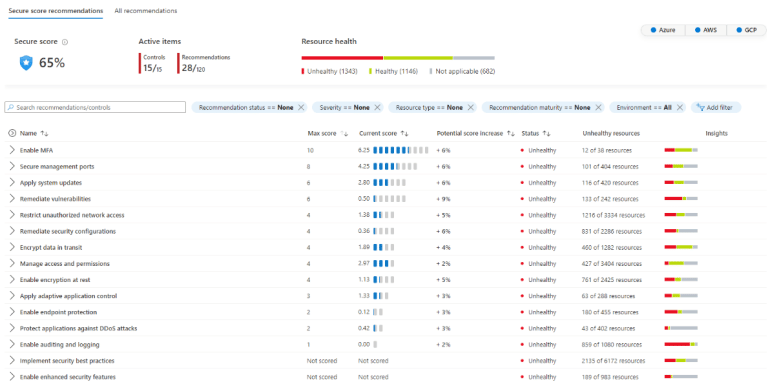Switch to All recommendations tab
Image resolution: width=768 pixels, height=384 pixels.
146,11
